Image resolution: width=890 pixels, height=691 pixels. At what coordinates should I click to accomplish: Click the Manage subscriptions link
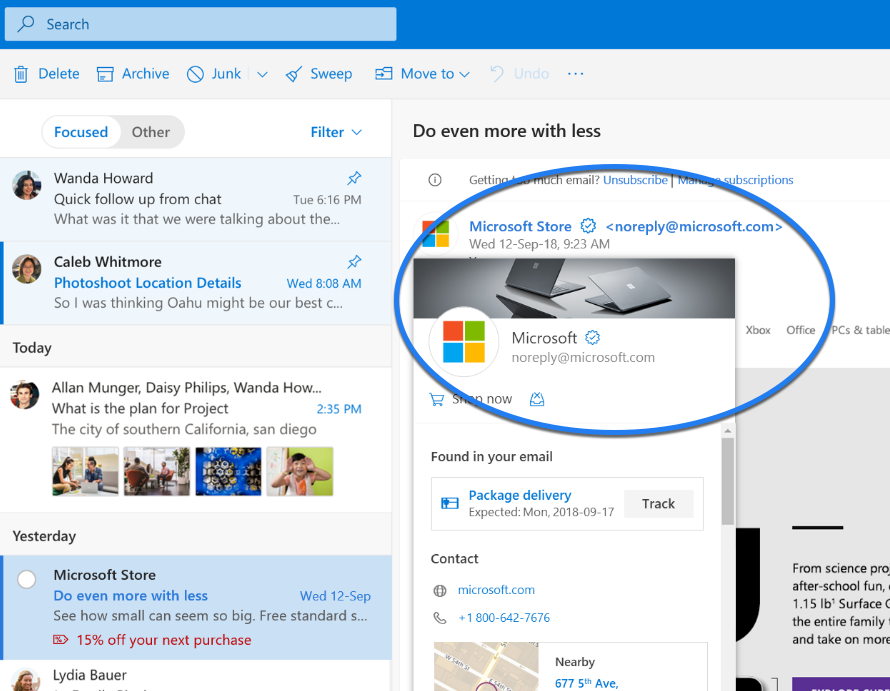tap(736, 180)
